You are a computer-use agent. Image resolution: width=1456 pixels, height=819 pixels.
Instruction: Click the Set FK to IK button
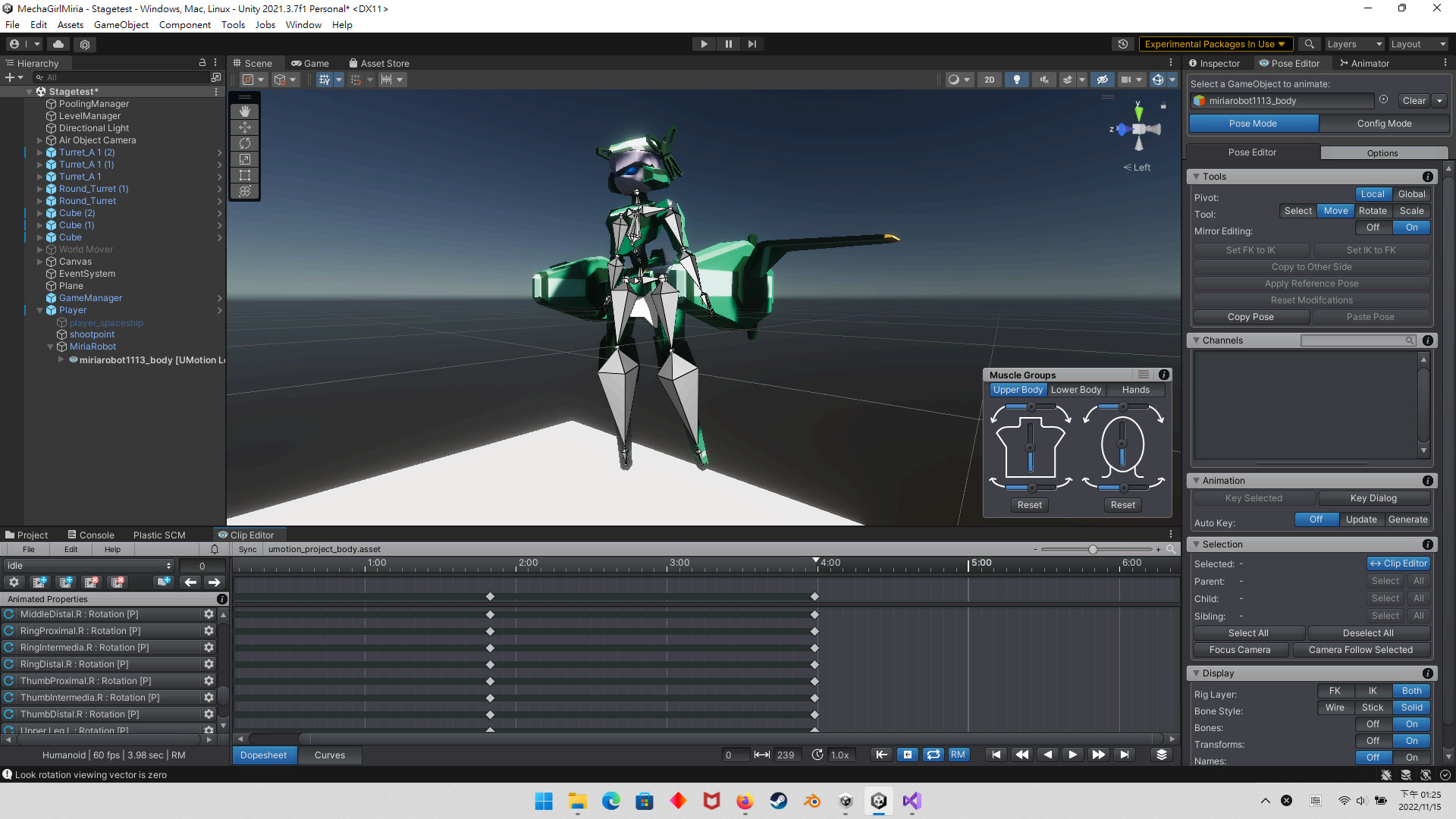1251,249
